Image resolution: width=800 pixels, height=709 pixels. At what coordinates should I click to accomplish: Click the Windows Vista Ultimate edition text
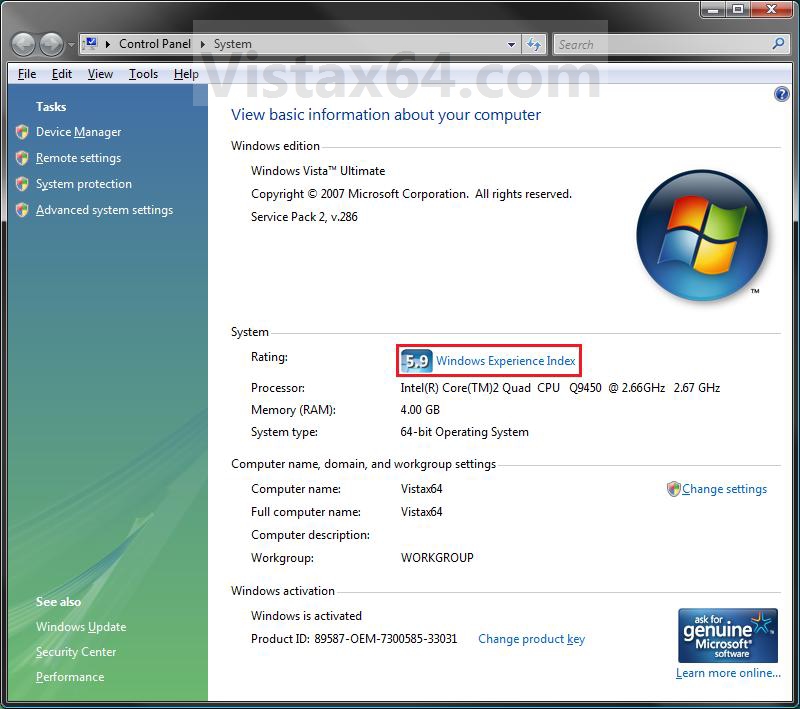318,171
